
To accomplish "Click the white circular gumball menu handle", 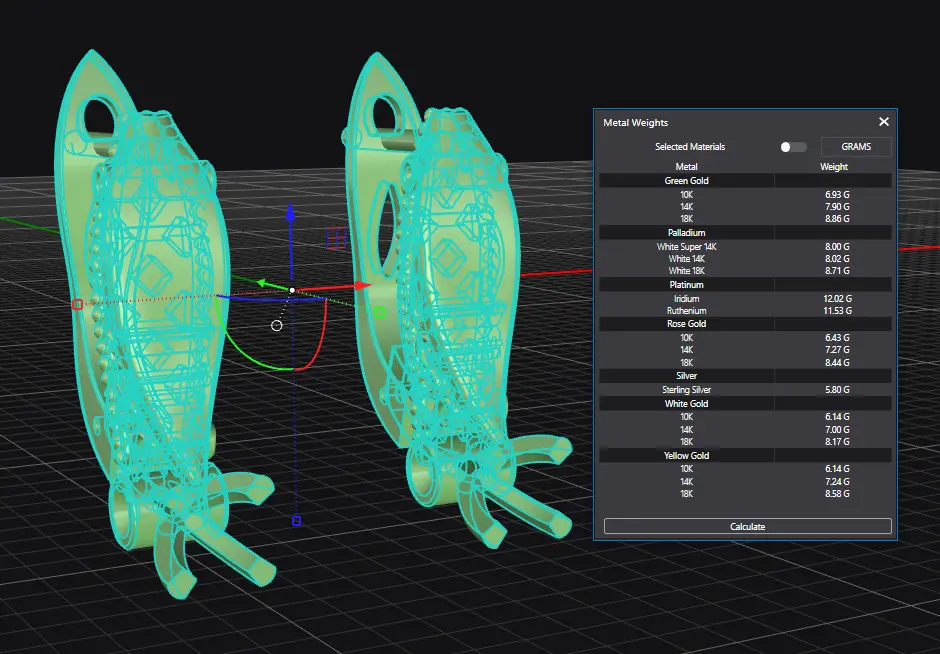I will 276,326.
